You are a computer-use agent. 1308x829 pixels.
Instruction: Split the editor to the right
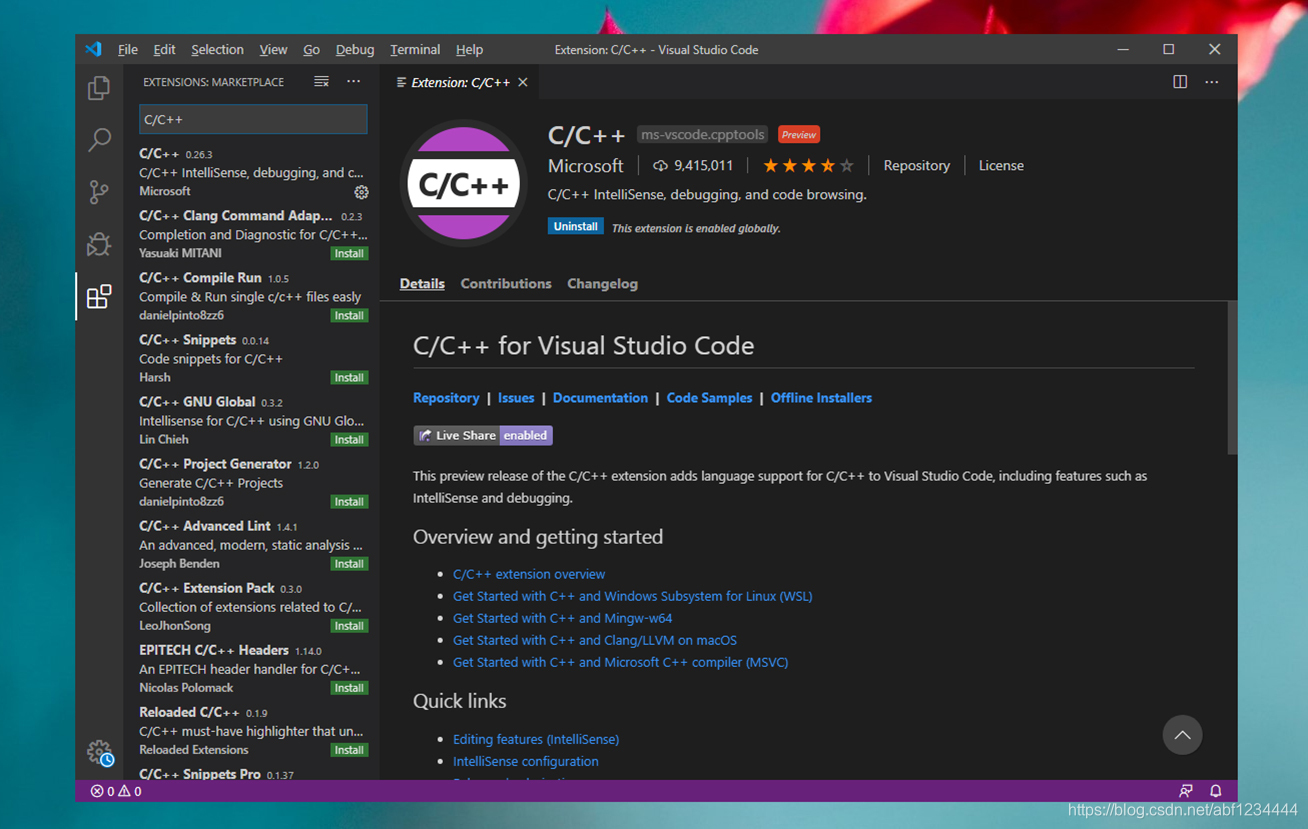point(1180,82)
